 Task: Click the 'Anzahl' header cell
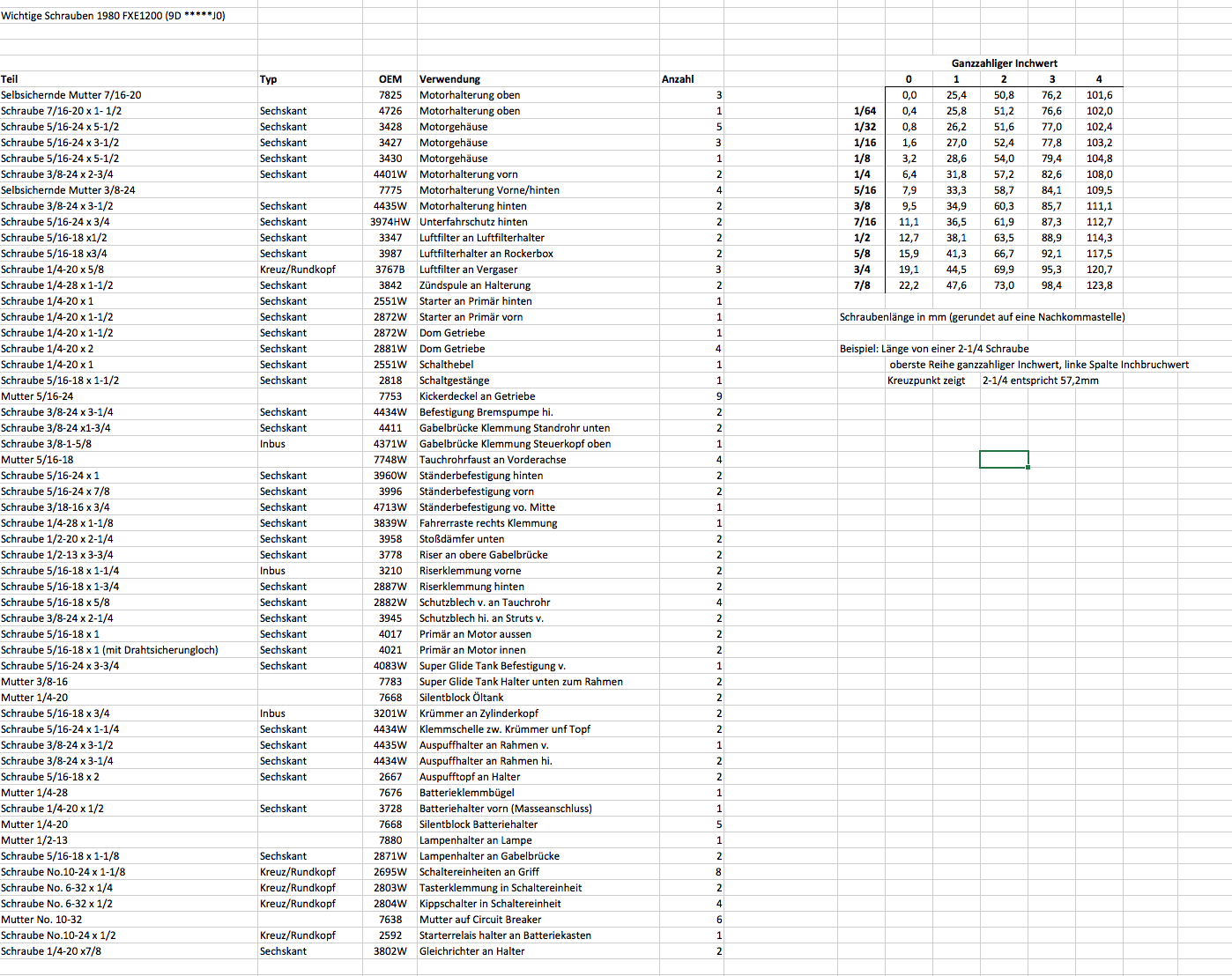click(x=678, y=79)
